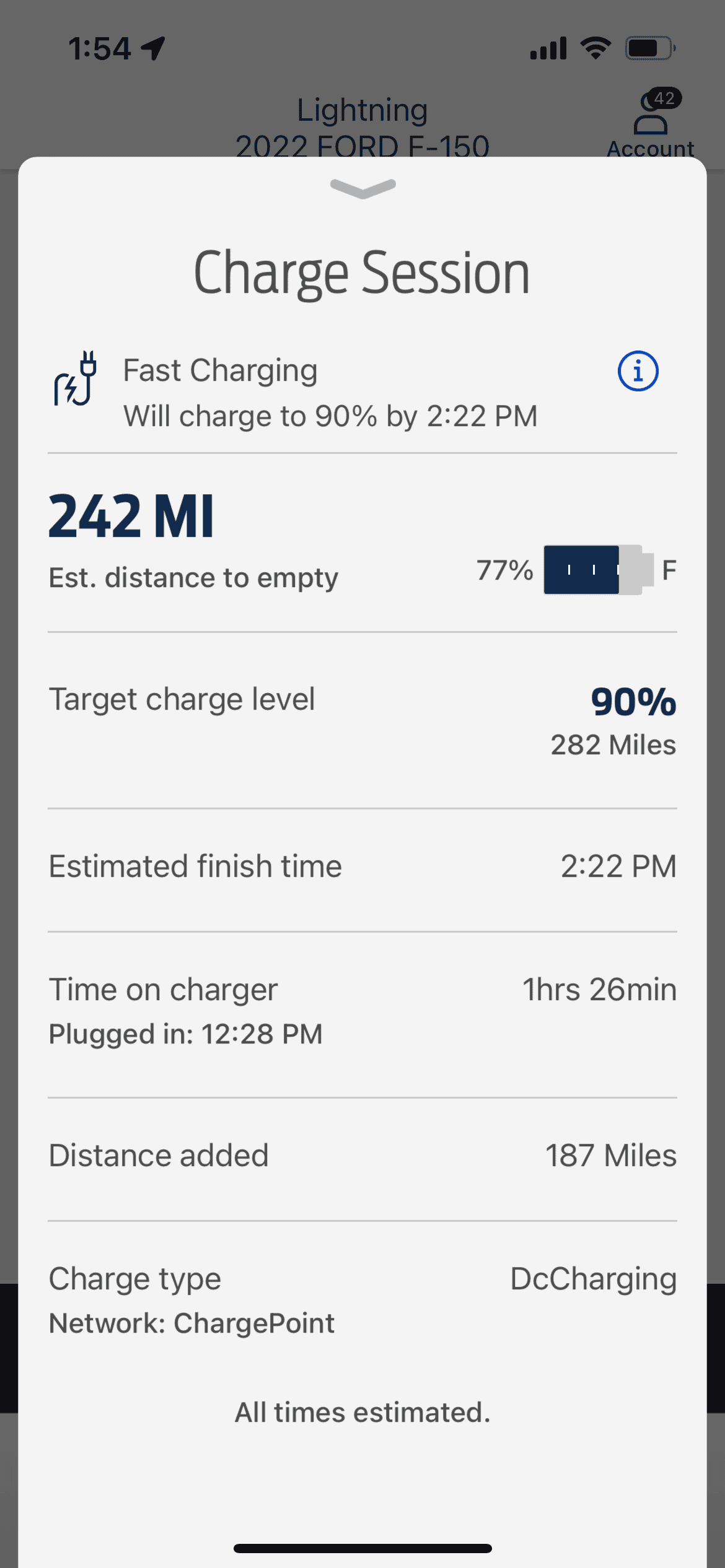Image resolution: width=725 pixels, height=1568 pixels.
Task: Collapse the Charge Session sheet chevron
Action: pos(363,188)
